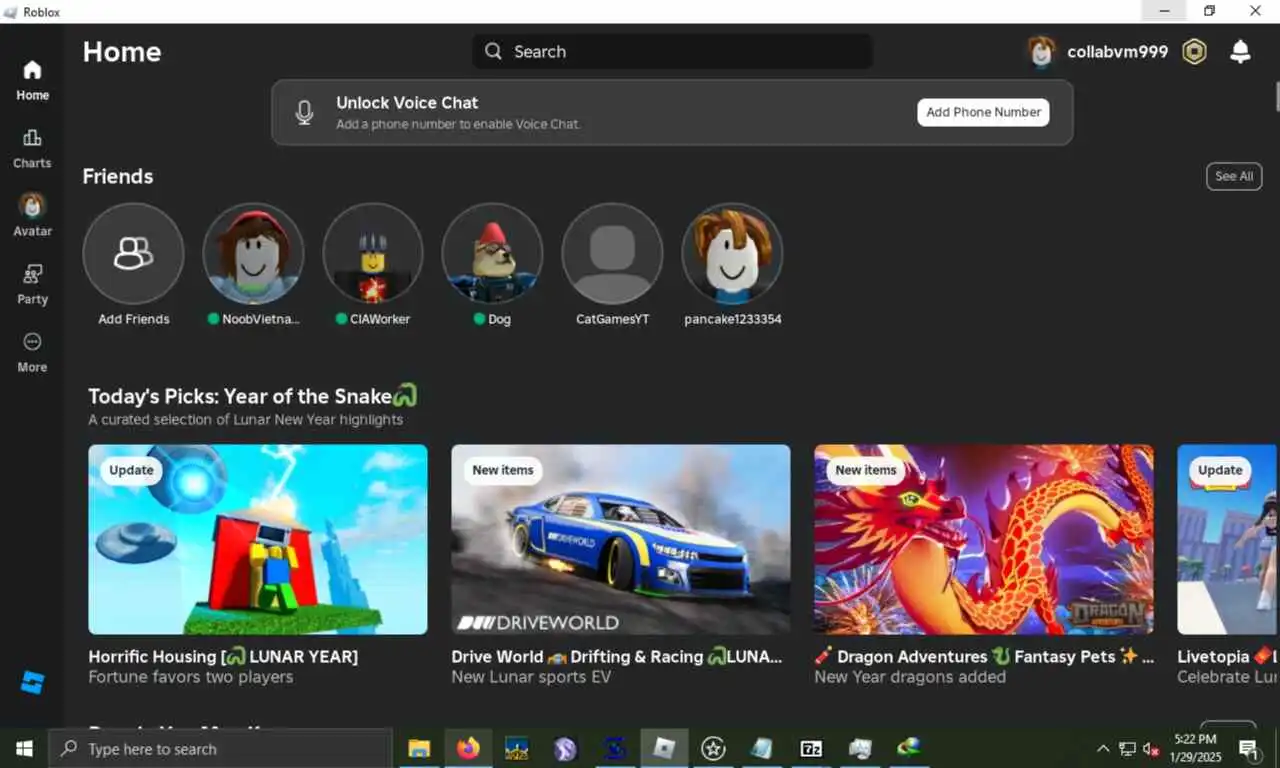
Task: Click the Add Friends circle icon
Action: coord(133,253)
